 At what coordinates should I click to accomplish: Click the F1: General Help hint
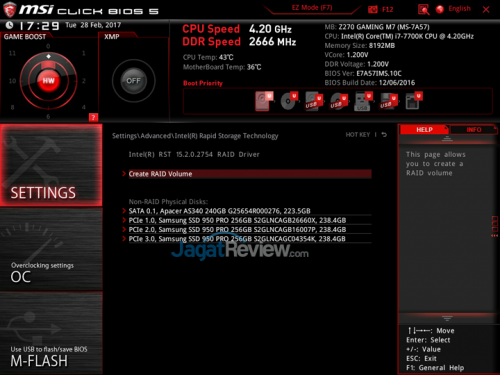tap(435, 368)
